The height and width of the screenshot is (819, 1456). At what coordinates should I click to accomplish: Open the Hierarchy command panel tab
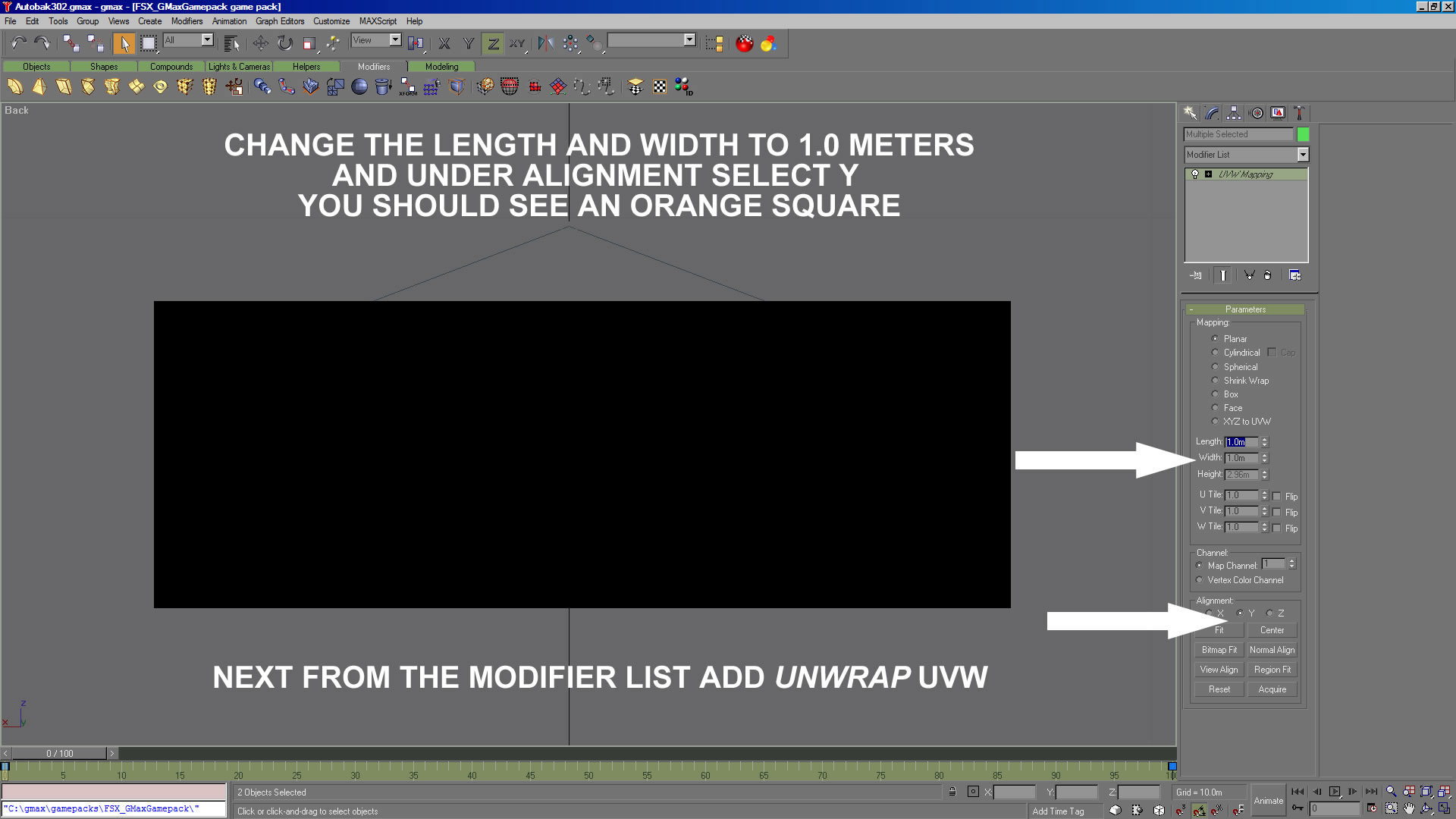(1234, 113)
